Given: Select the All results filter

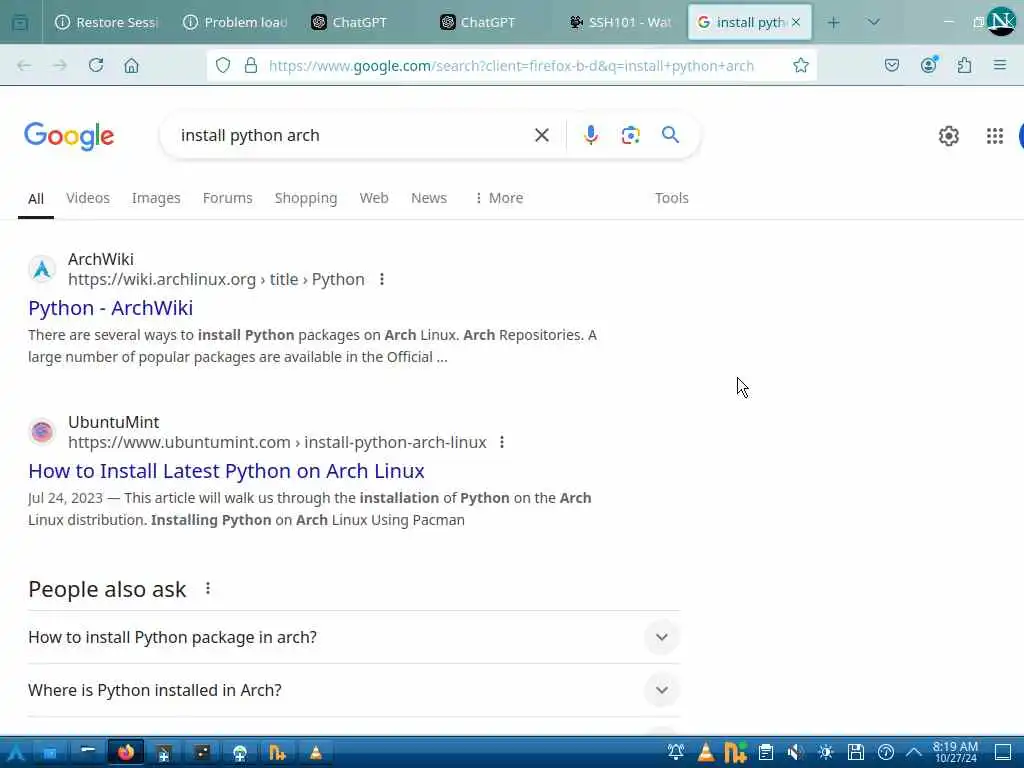Looking at the screenshot, I should point(36,199).
